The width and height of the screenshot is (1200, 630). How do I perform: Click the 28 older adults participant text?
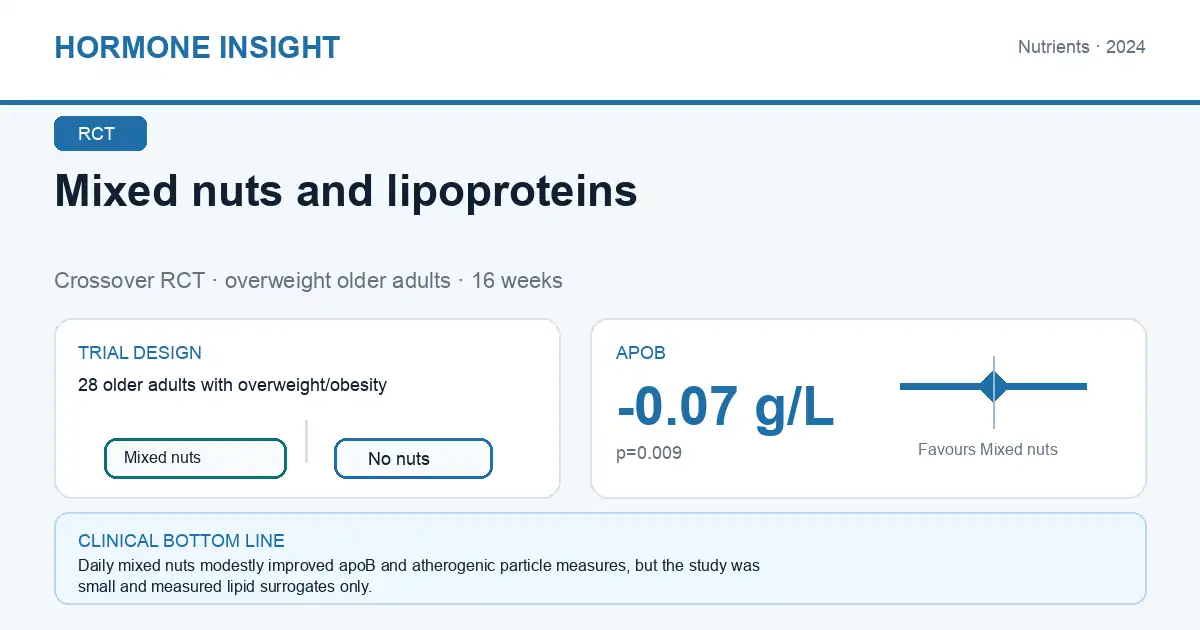[x=232, y=385]
